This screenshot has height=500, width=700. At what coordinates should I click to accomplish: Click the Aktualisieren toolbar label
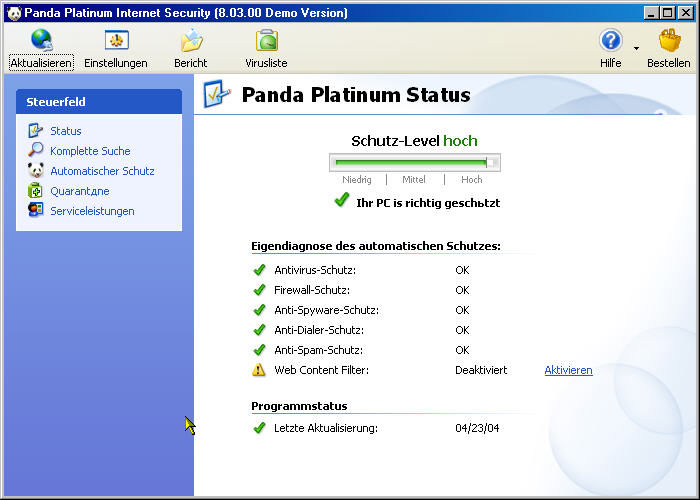coord(42,63)
